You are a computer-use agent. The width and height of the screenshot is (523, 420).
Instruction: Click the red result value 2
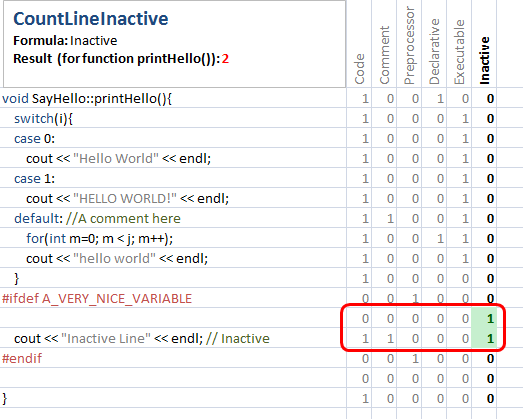(225, 59)
